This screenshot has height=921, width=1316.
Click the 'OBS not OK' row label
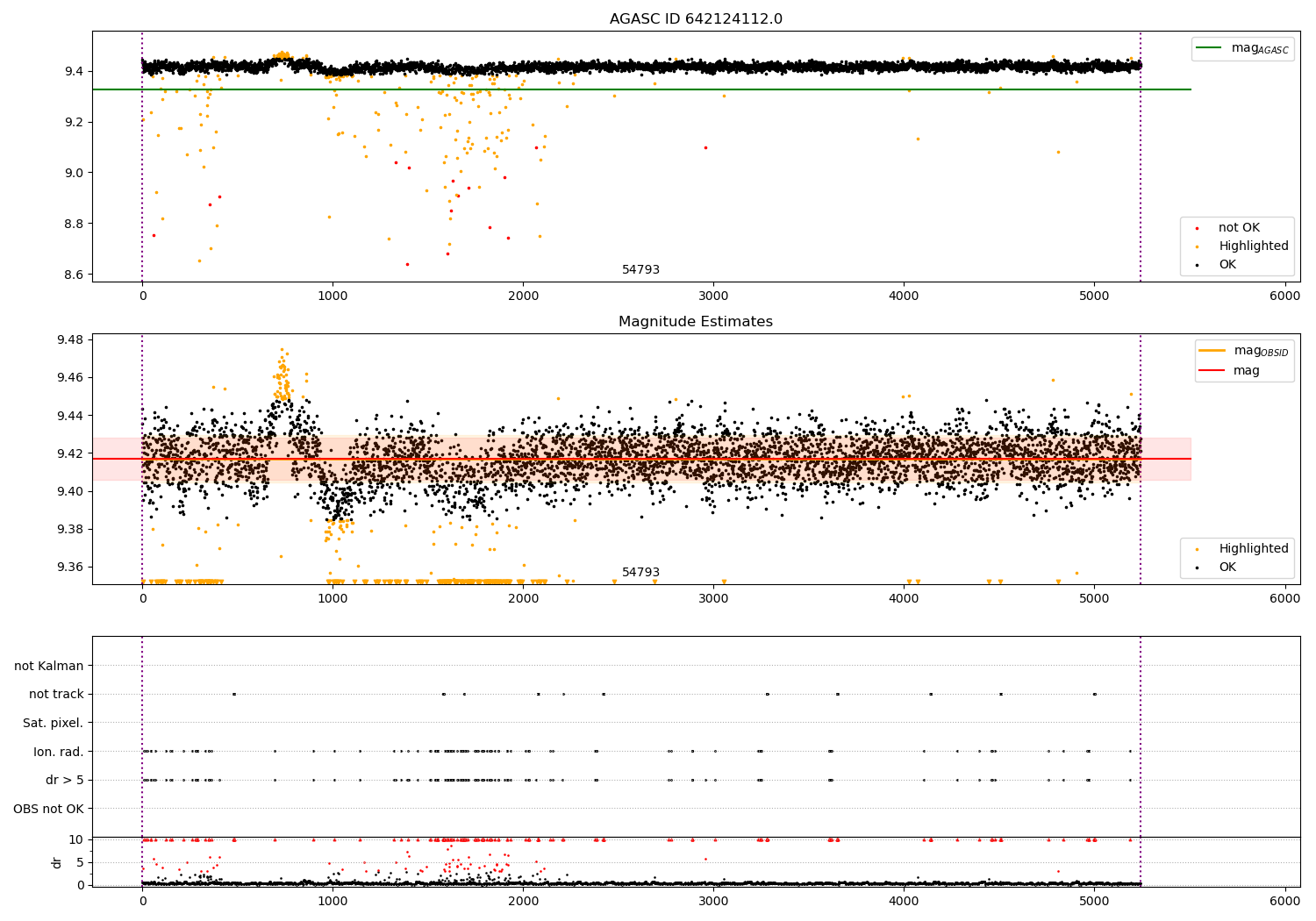(48, 809)
